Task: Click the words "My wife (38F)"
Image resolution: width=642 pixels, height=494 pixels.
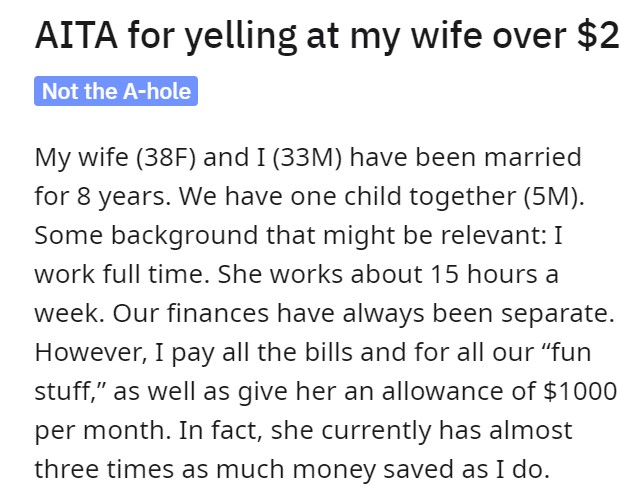Action: pyautogui.click(x=115, y=158)
